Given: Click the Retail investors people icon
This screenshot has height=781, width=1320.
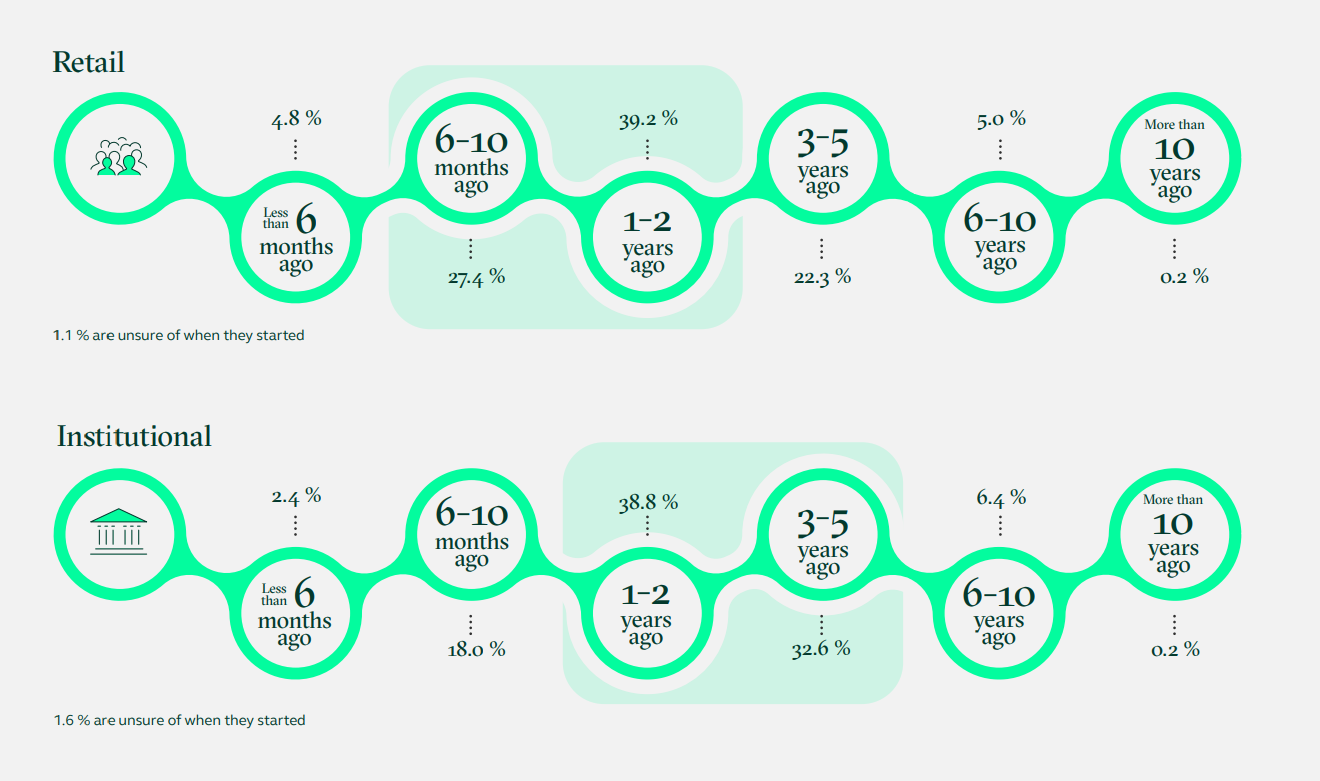Looking at the screenshot, I should 119,158.
